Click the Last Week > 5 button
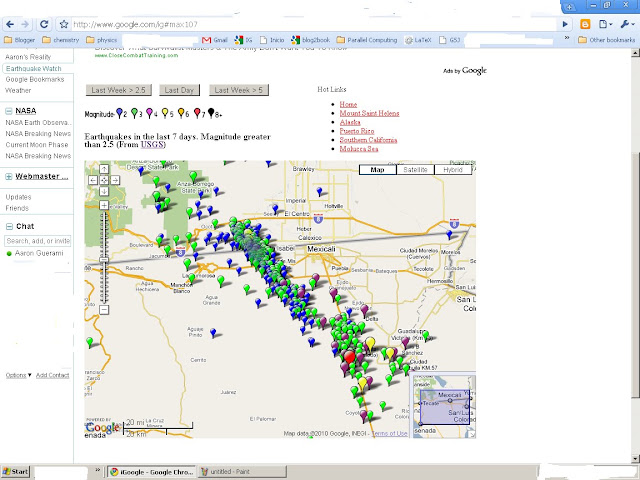640x480 pixels. pyautogui.click(x=239, y=90)
